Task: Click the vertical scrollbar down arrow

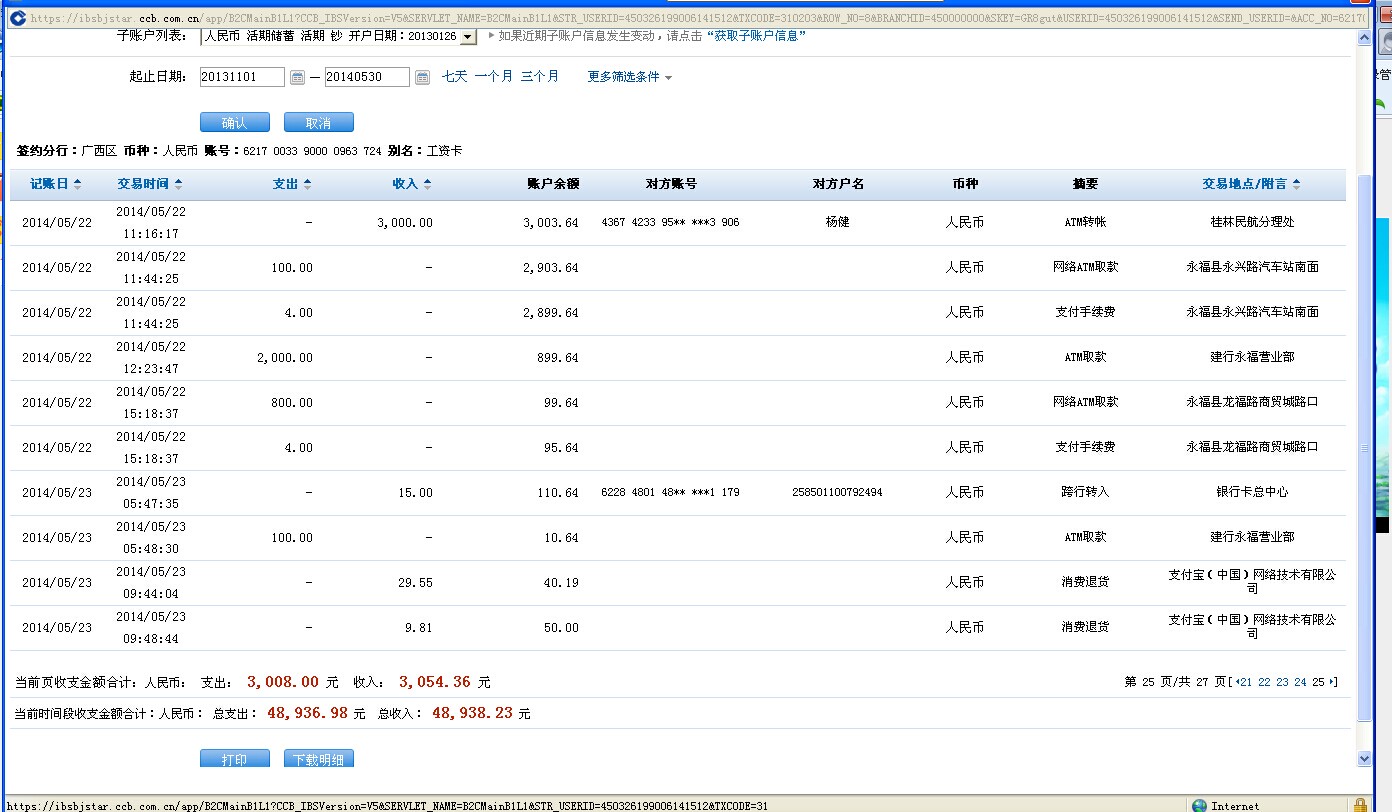Action: pyautogui.click(x=1365, y=759)
